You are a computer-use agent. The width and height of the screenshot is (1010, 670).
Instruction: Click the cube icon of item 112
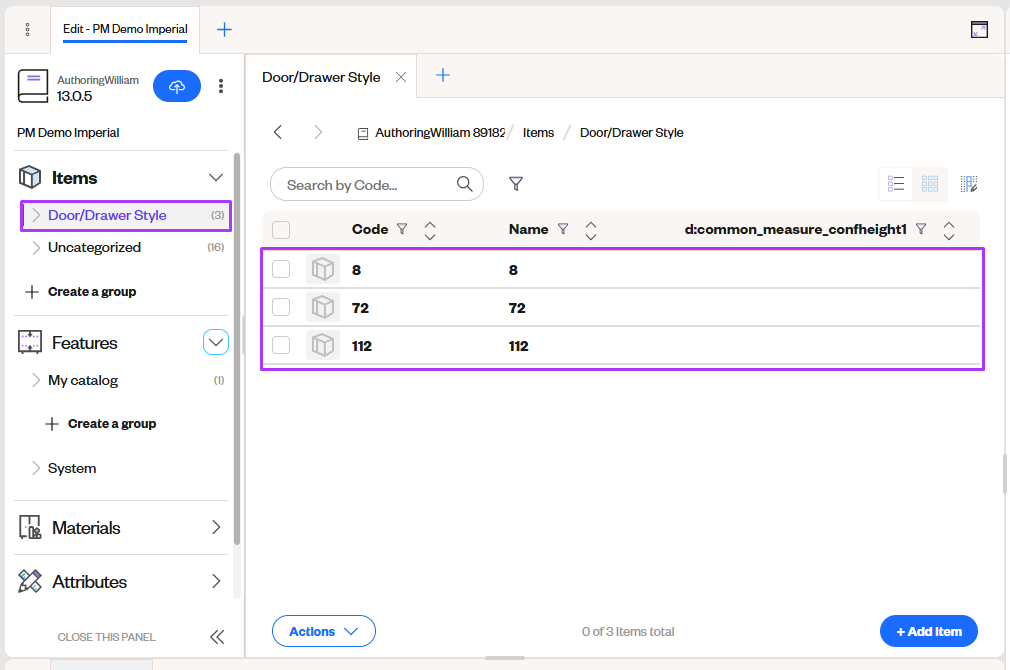point(323,345)
